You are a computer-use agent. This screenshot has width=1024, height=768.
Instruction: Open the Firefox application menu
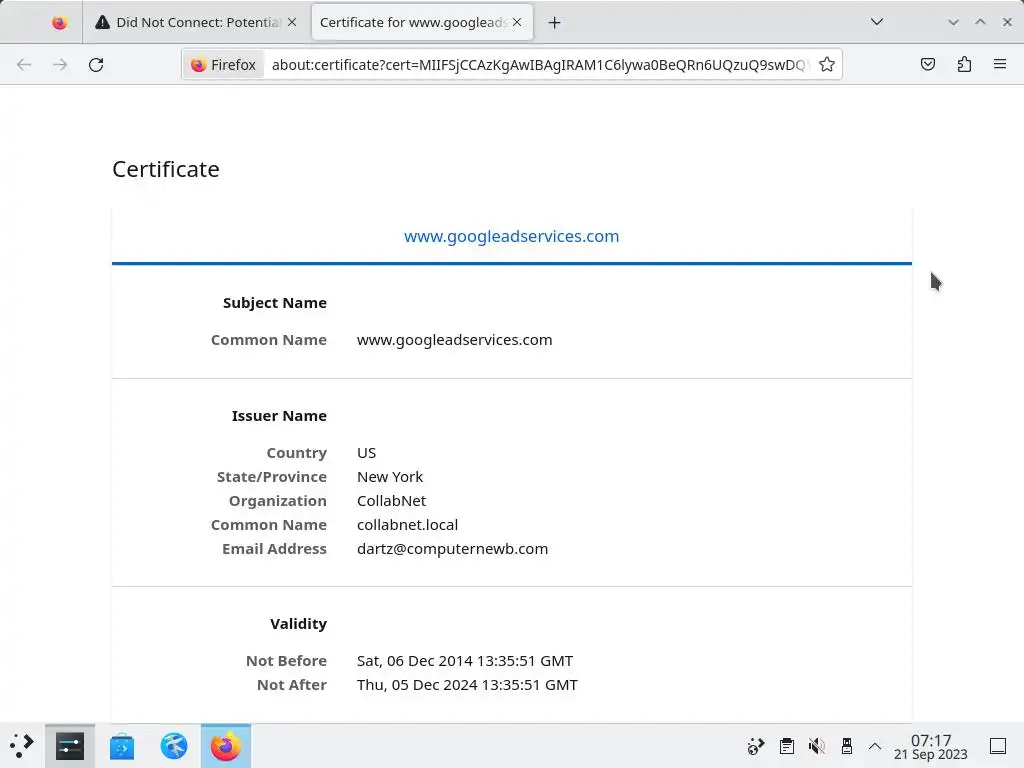(x=1000, y=64)
